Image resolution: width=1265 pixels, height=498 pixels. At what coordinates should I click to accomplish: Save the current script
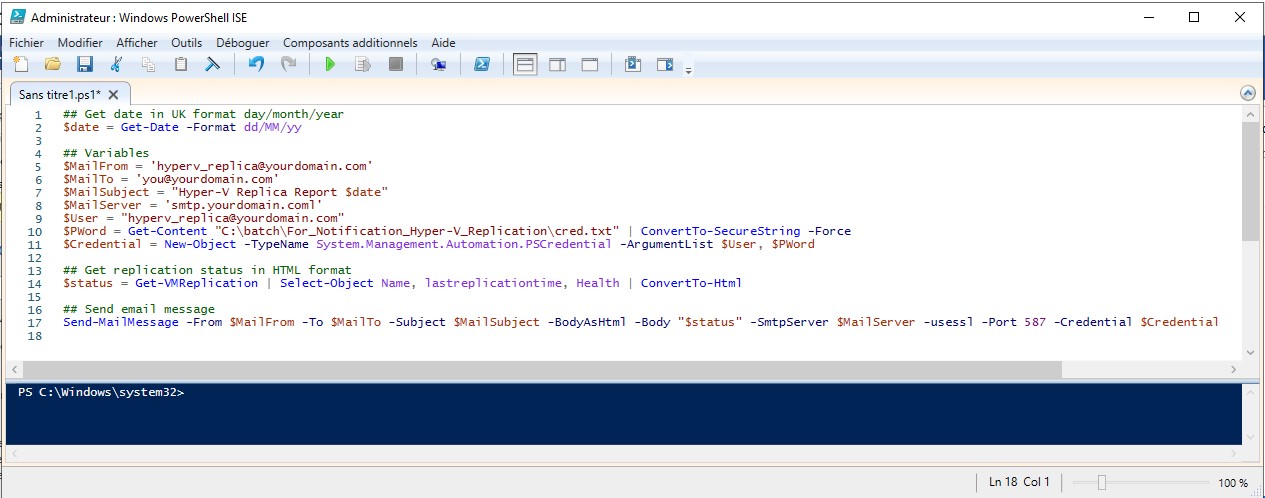[85, 65]
